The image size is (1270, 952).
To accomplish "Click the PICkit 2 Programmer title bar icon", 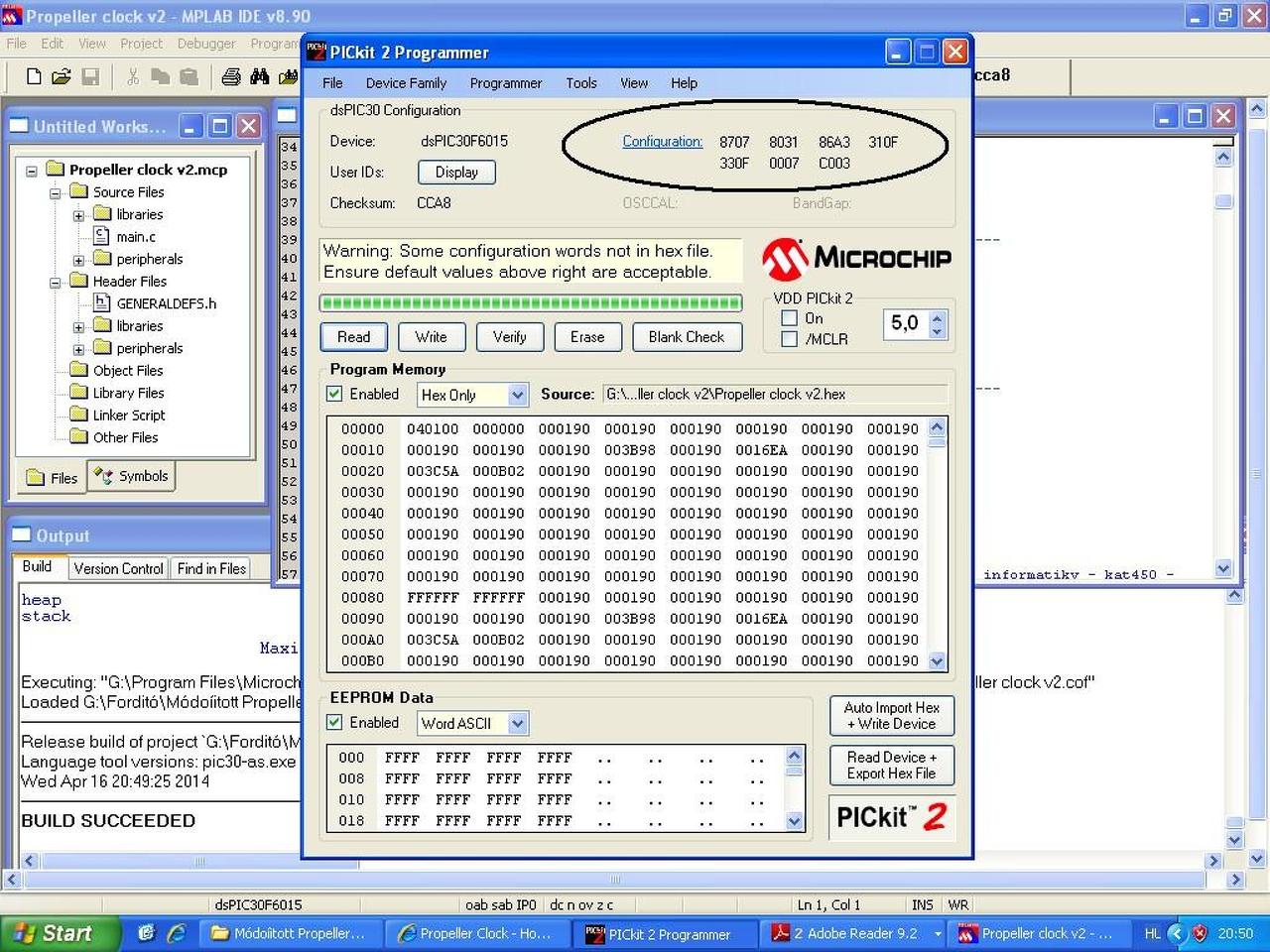I will [x=317, y=52].
